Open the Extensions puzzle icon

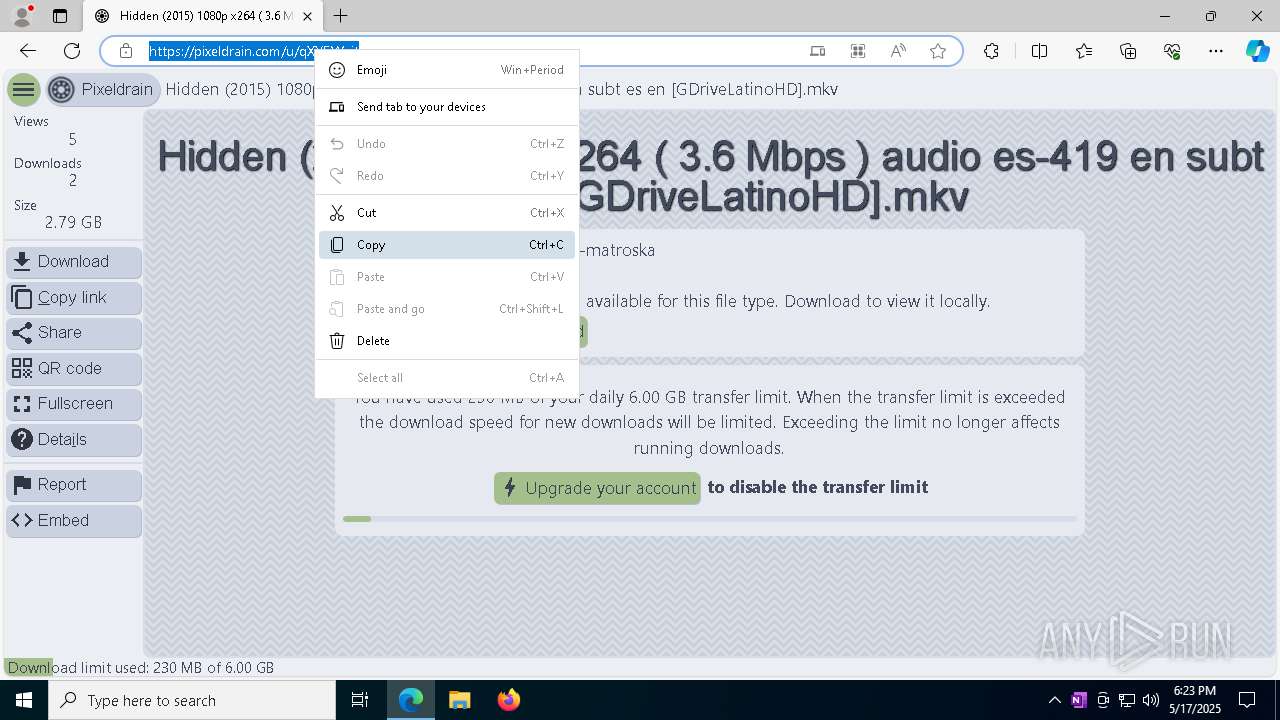click(991, 51)
